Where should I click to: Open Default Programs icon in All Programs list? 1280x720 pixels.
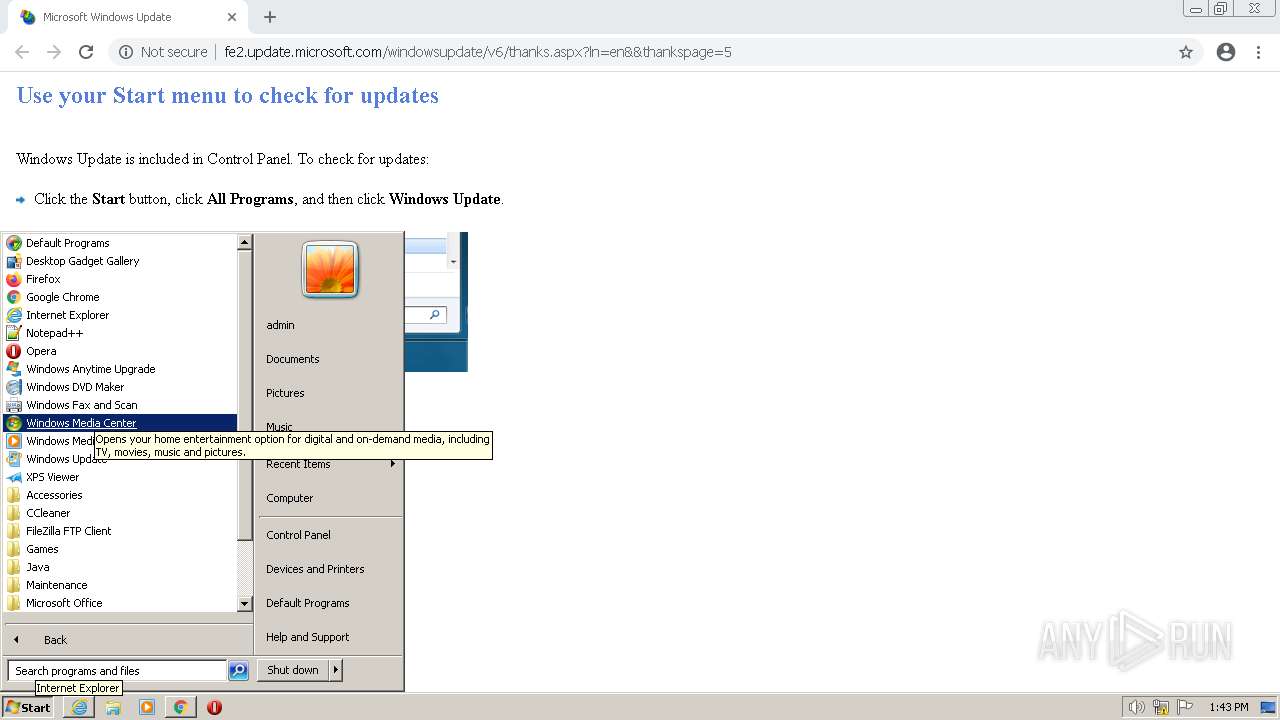[x=14, y=243]
